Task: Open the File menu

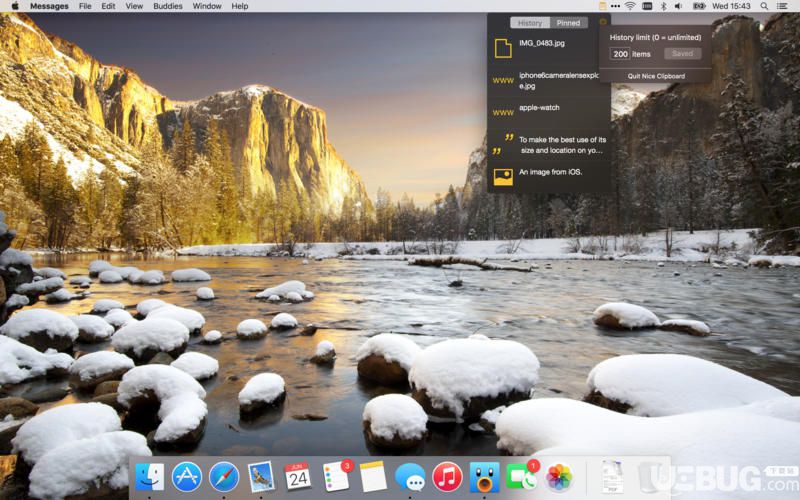Action: pyautogui.click(x=85, y=6)
